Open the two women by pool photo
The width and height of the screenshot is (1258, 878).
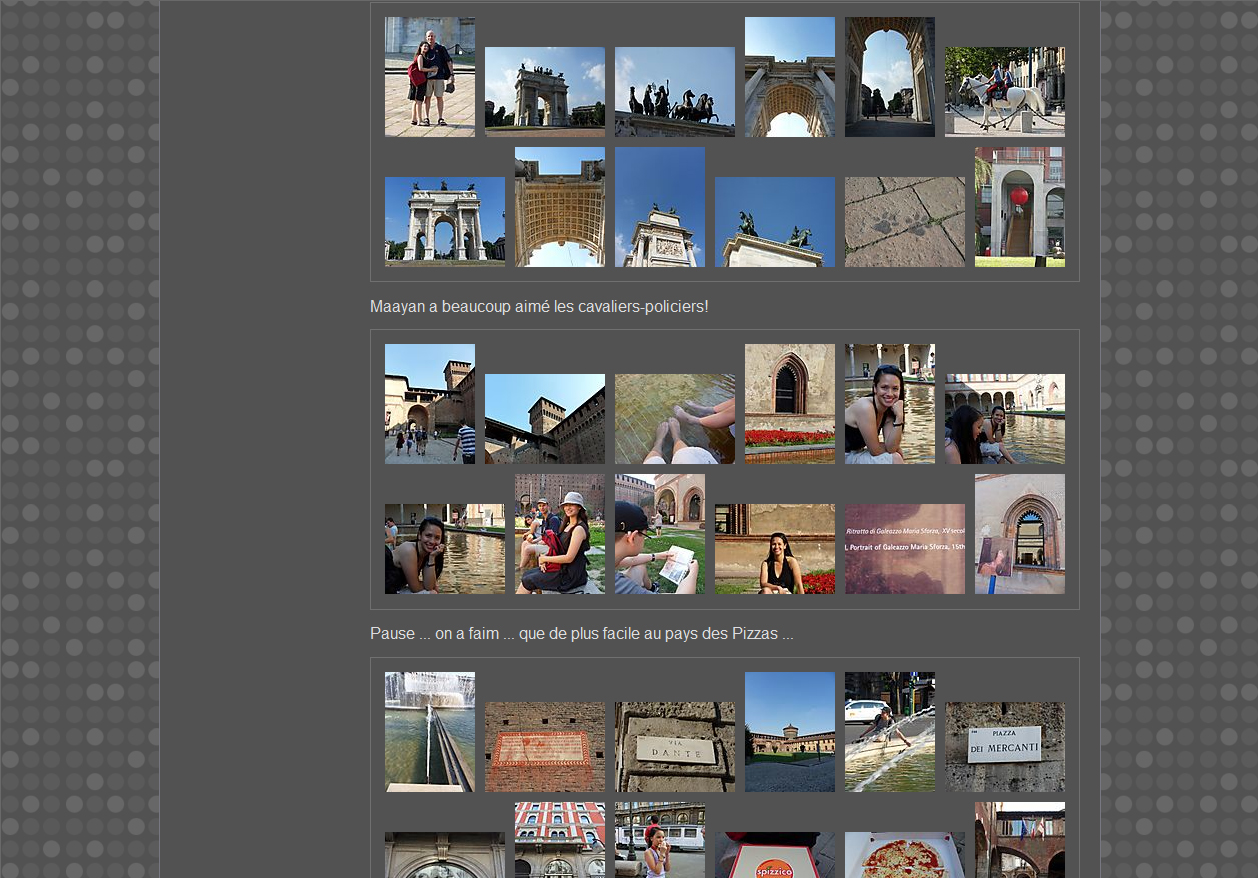point(1004,419)
